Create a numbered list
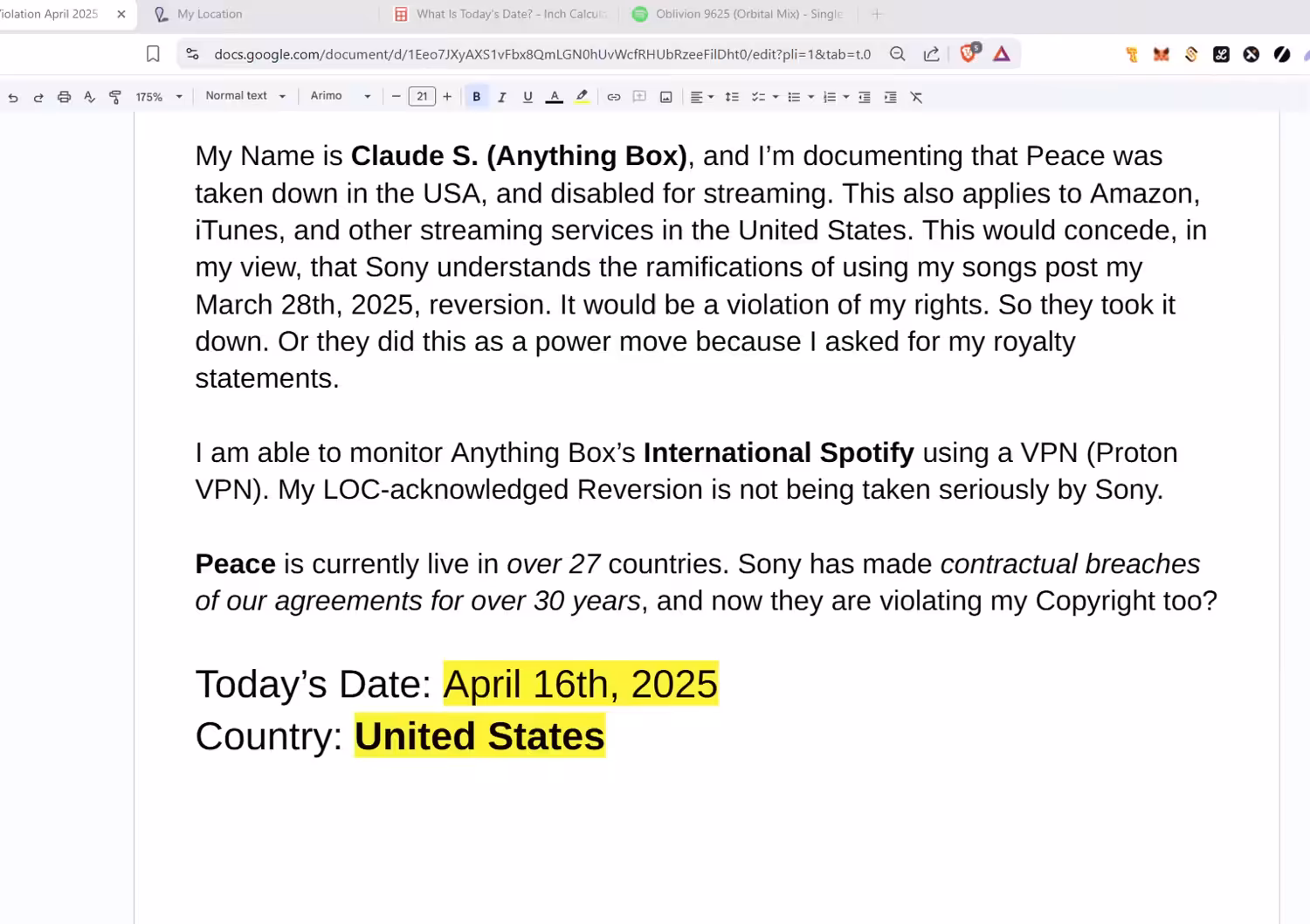Screen dimensions: 1310x924 (830, 97)
